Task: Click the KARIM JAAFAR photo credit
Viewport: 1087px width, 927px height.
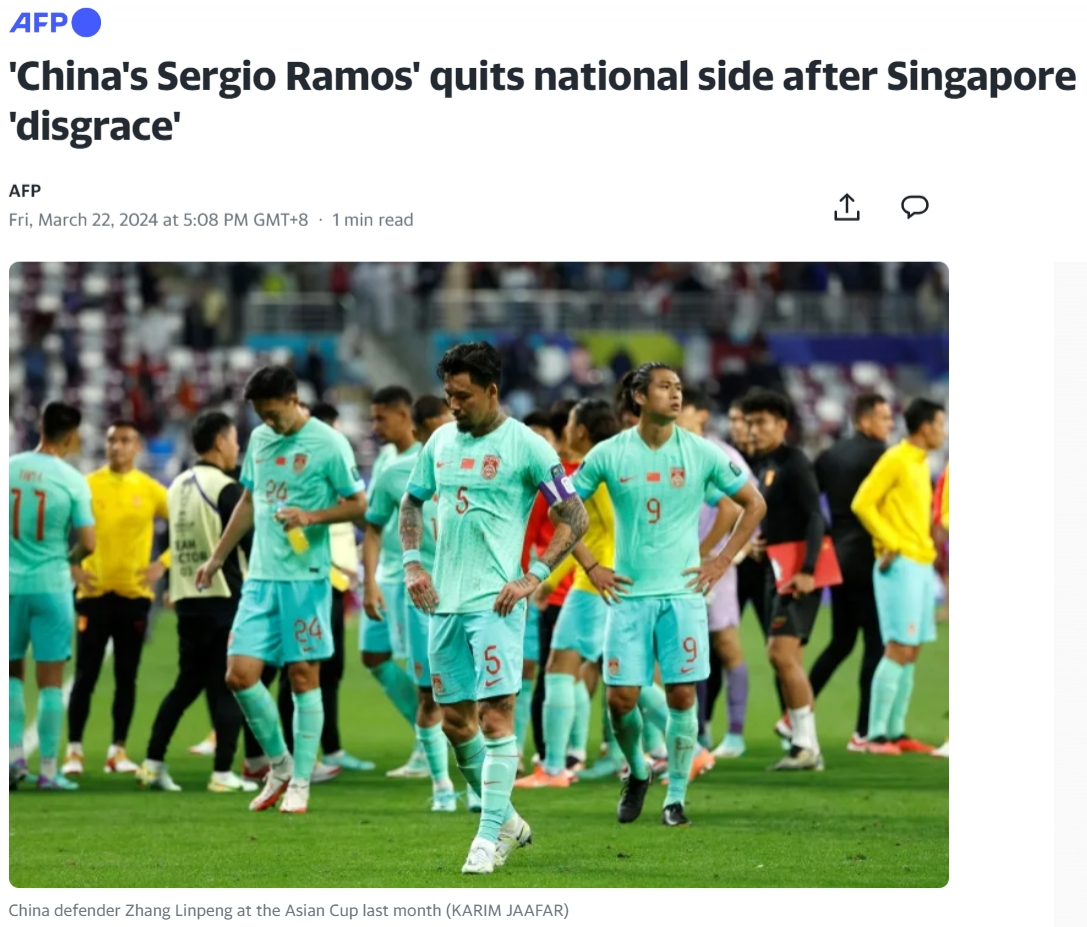Action: [x=507, y=910]
